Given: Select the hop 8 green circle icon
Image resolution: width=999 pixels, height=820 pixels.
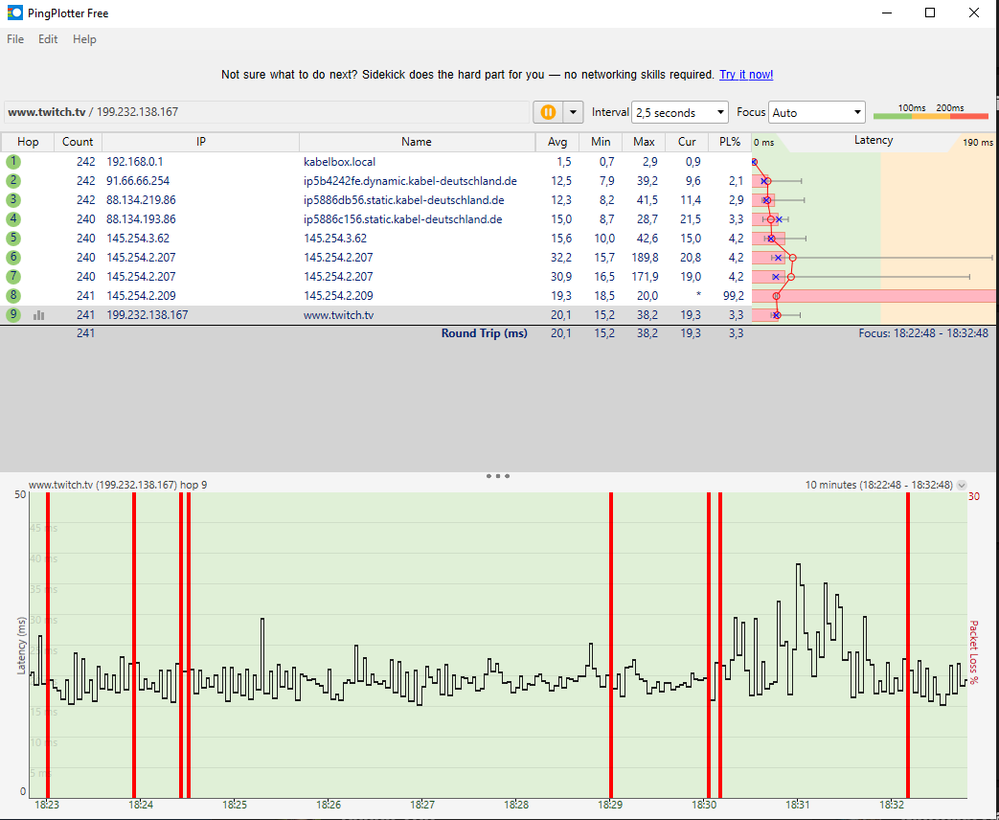Looking at the screenshot, I should 13,295.
